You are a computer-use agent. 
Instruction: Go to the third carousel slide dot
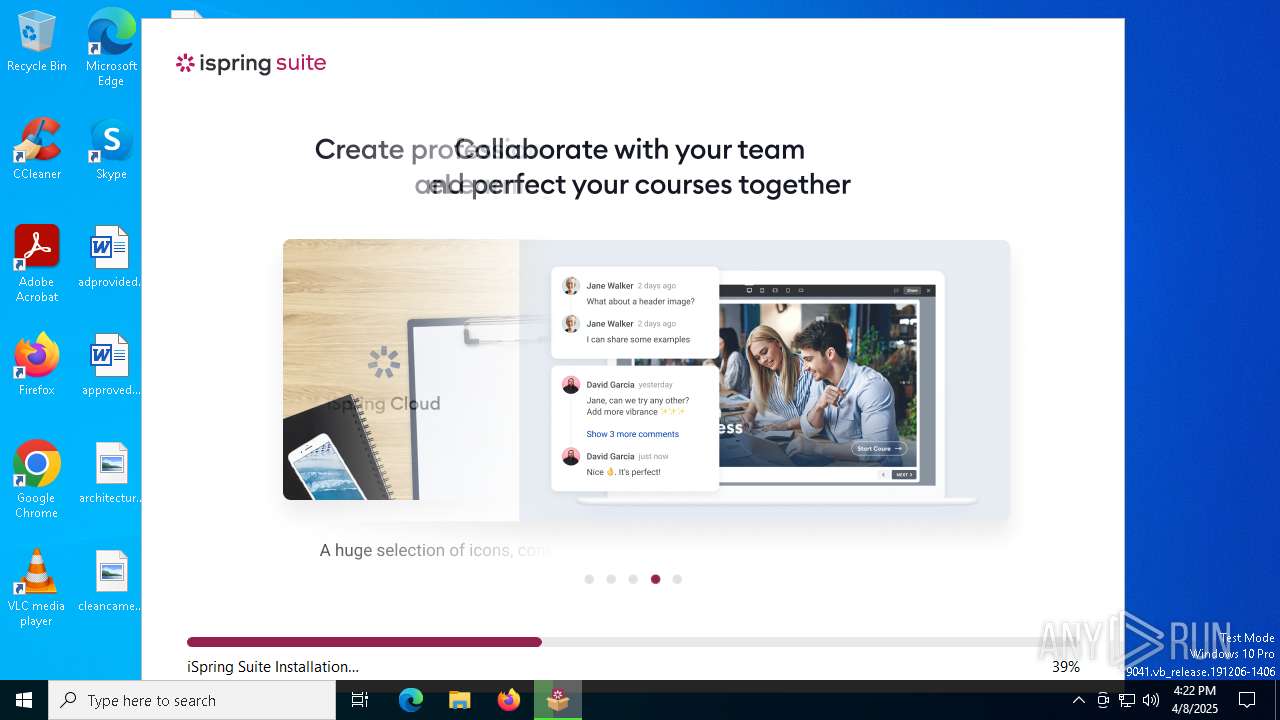tap(633, 579)
